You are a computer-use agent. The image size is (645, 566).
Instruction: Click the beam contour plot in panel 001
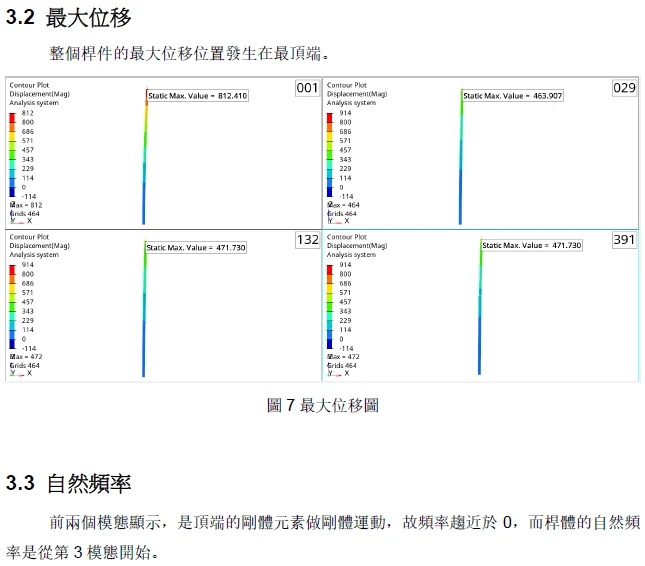pos(144,160)
